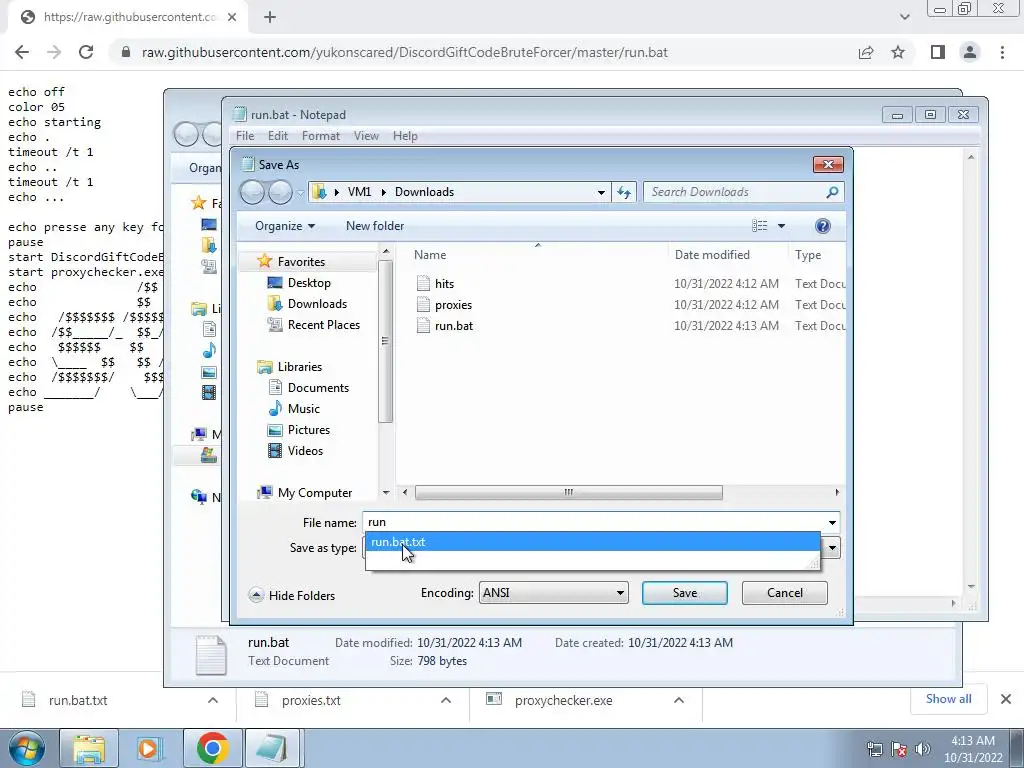Click the Save button

pos(684,593)
